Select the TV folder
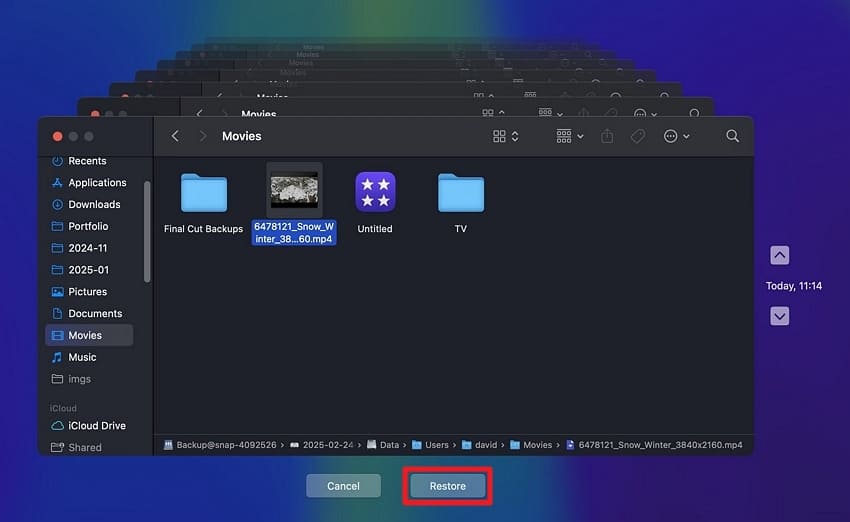The image size is (850, 522). pos(461,193)
